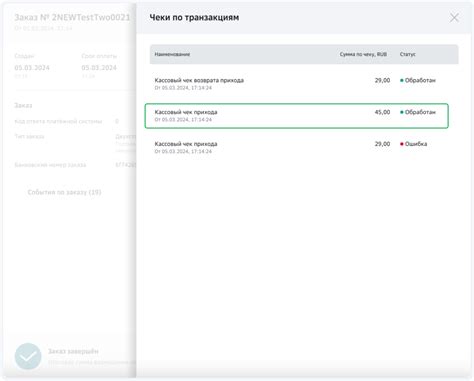
Task: Click the 45,00 amount value
Action: point(382,112)
